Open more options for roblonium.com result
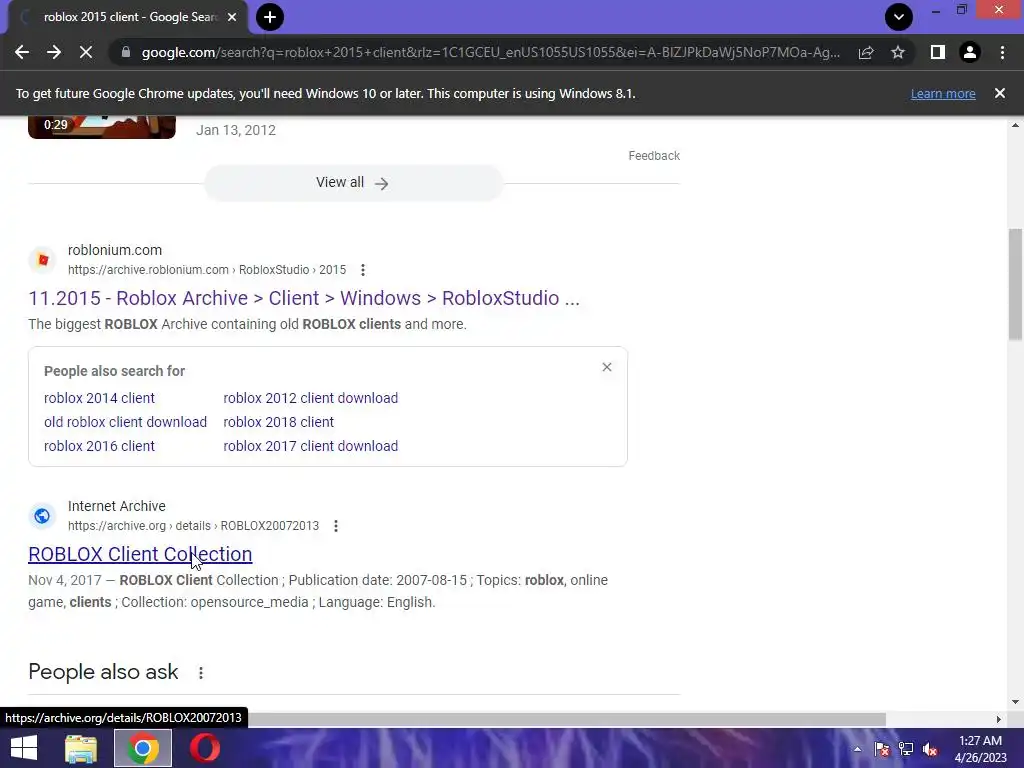 pos(362,270)
